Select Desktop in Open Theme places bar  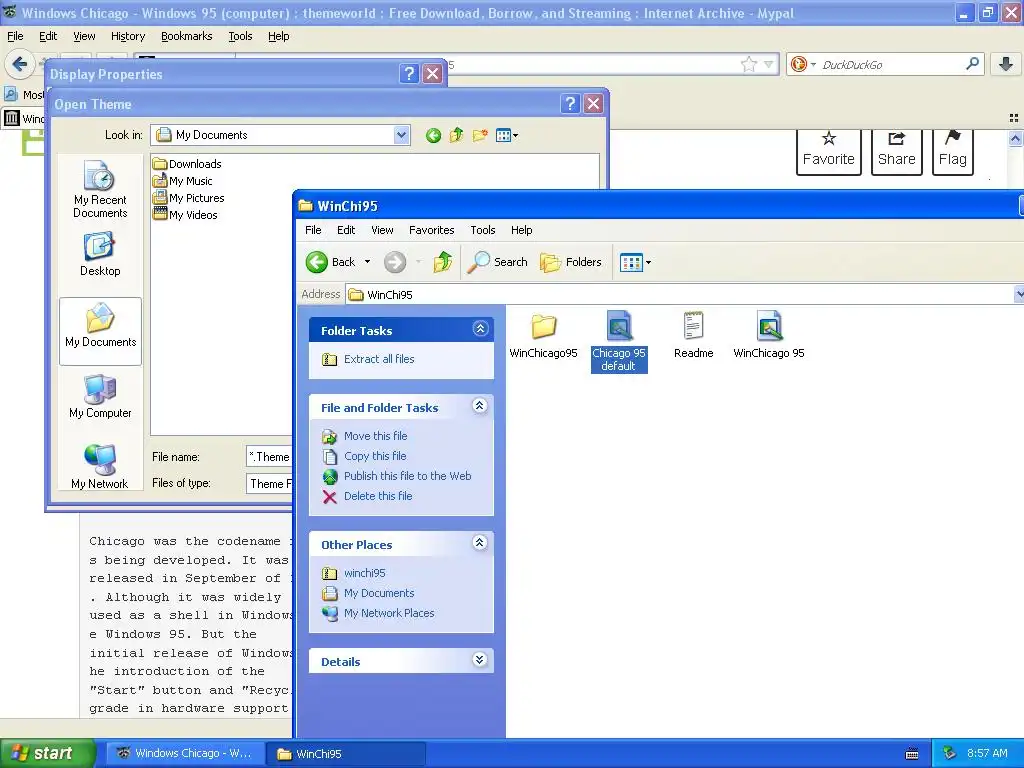(100, 255)
